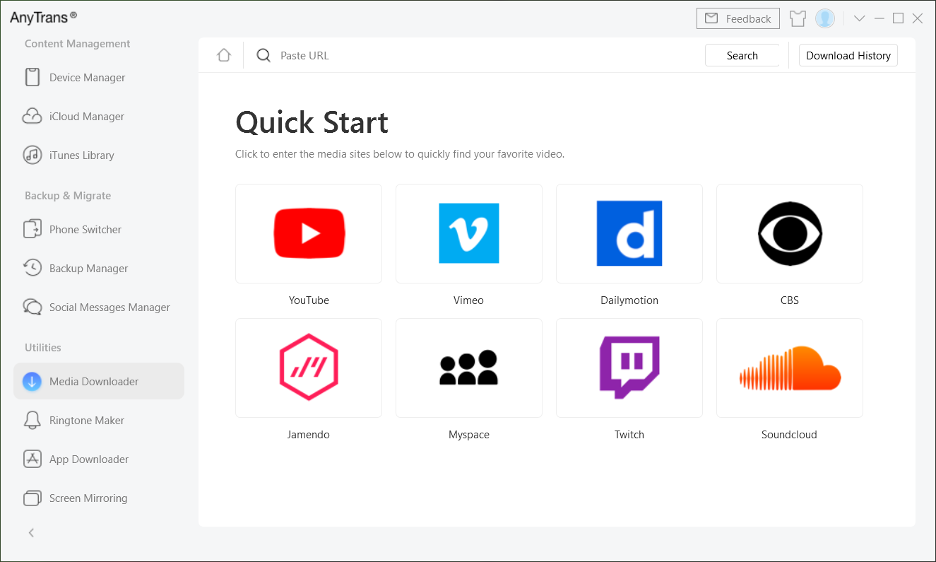Screen dimensions: 936x562
Task: Click the Twitch label text
Action: point(629,435)
